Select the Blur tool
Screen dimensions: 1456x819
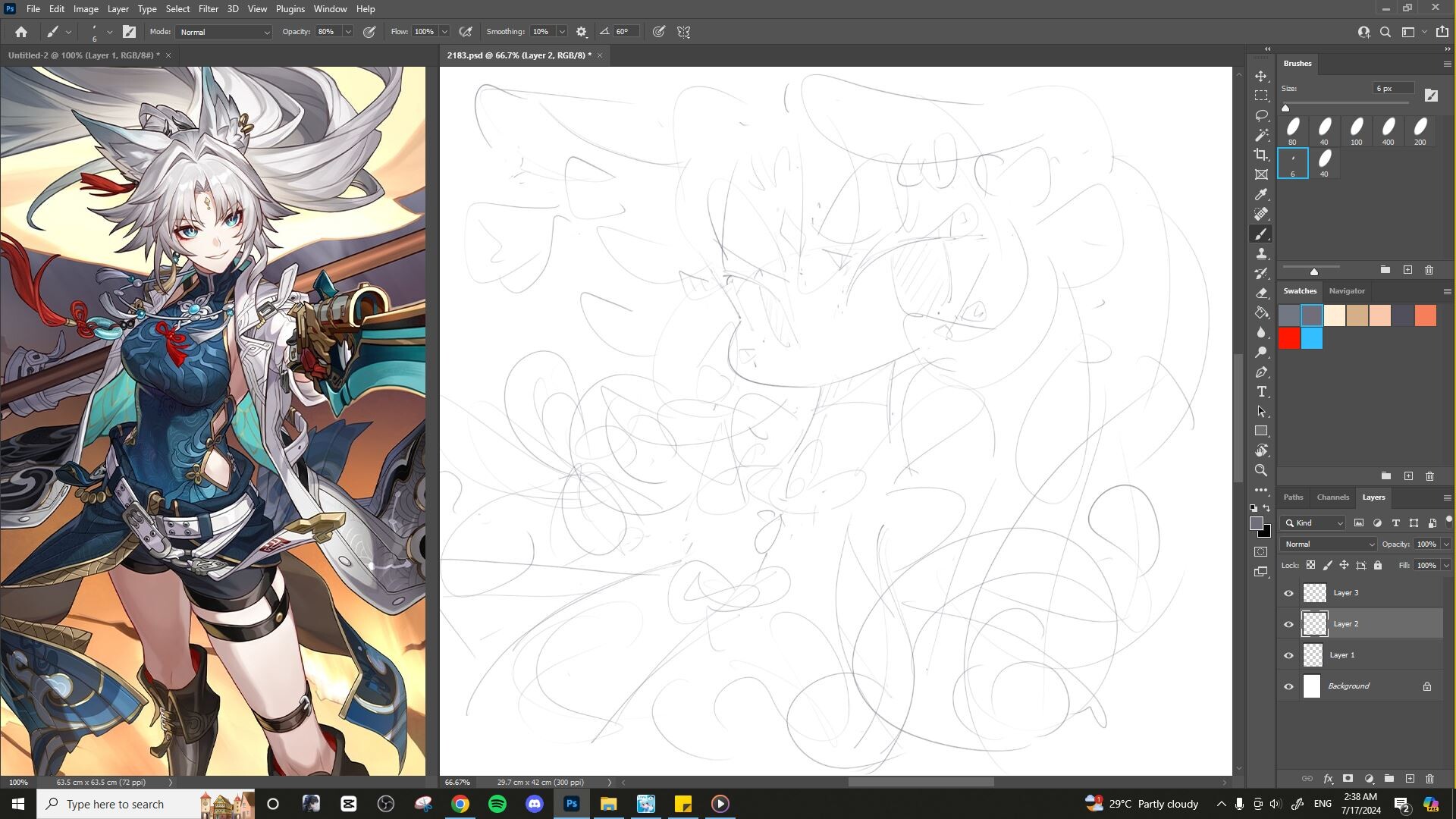point(1261,333)
